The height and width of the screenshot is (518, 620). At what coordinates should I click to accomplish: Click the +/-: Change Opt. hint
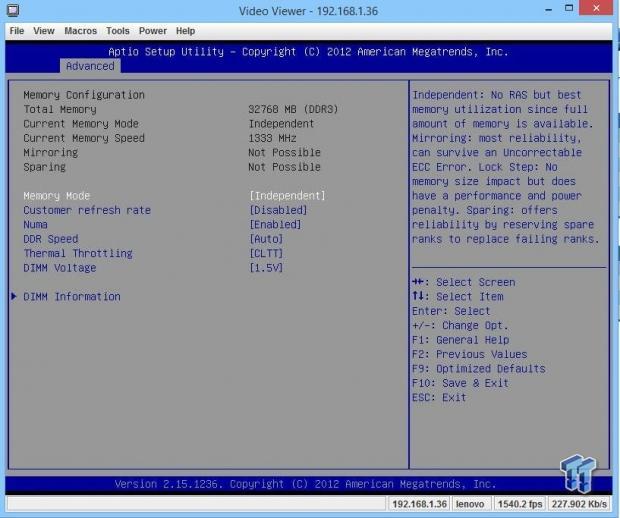(x=460, y=325)
